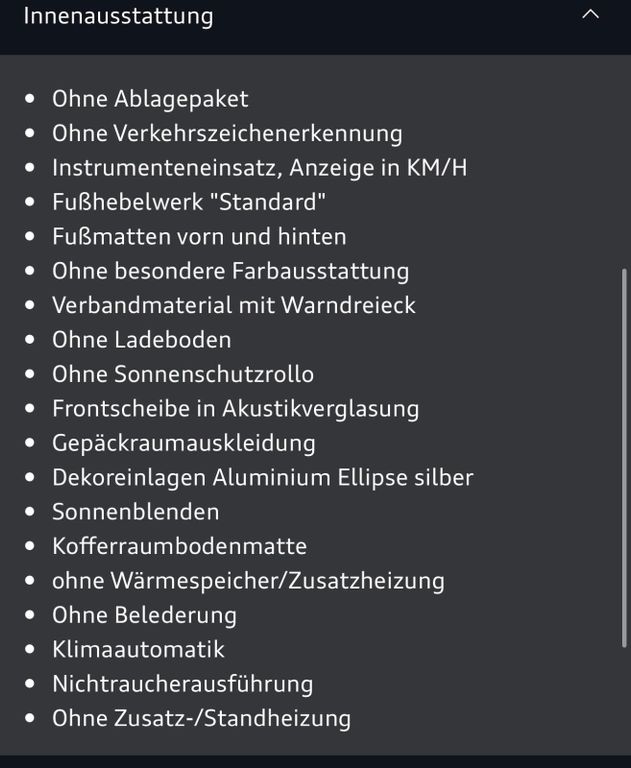Select 'Fußmatten vorn und hinten' entry

tap(199, 237)
